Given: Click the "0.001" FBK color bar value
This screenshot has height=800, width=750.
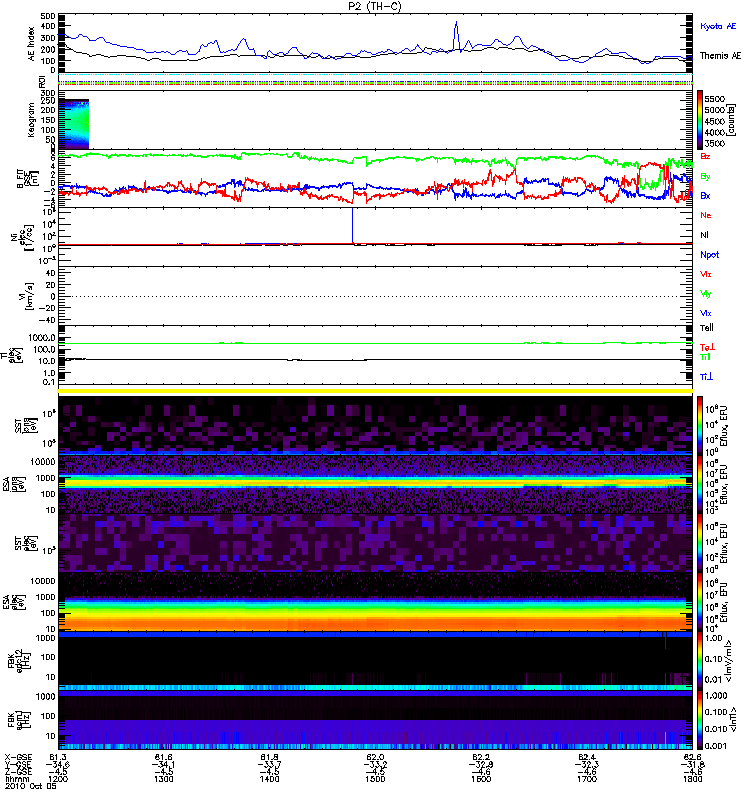Looking at the screenshot, I should (x=716, y=746).
